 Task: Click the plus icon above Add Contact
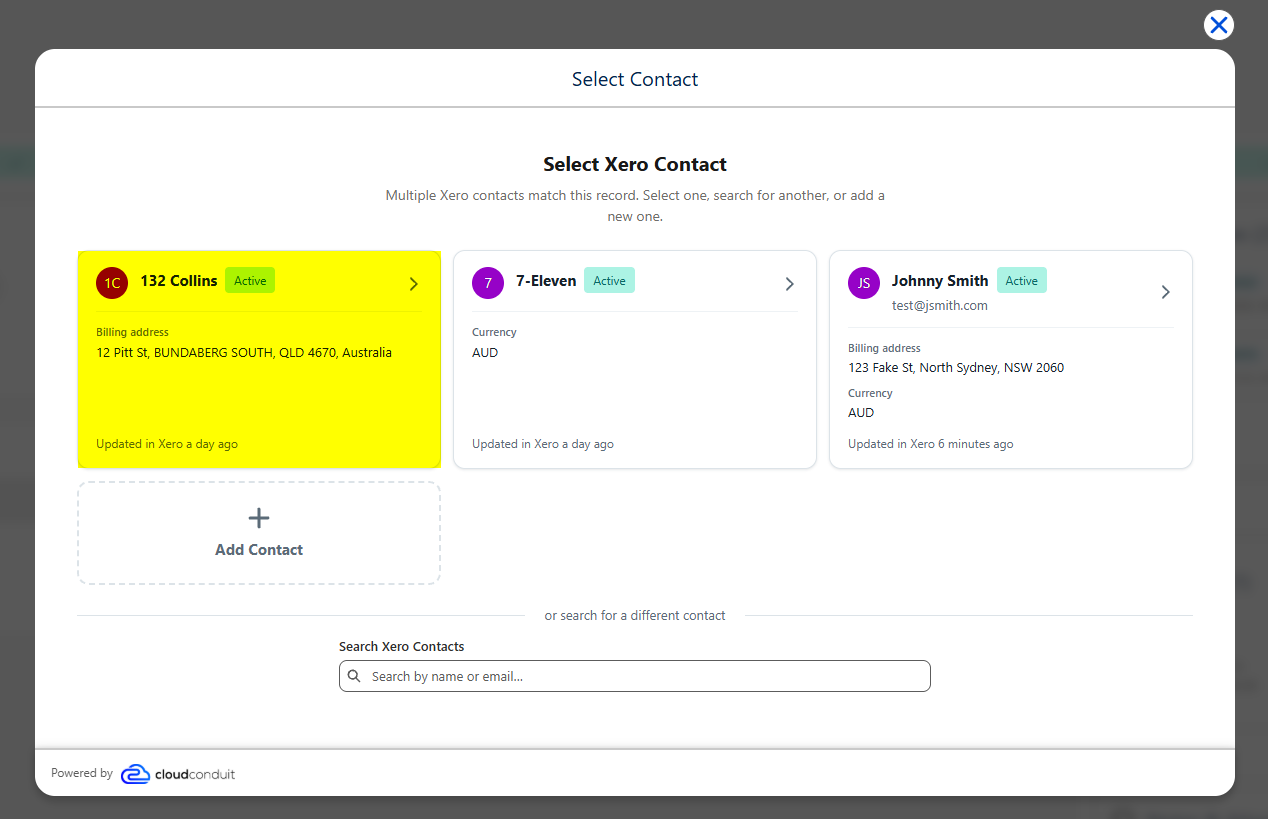[259, 518]
